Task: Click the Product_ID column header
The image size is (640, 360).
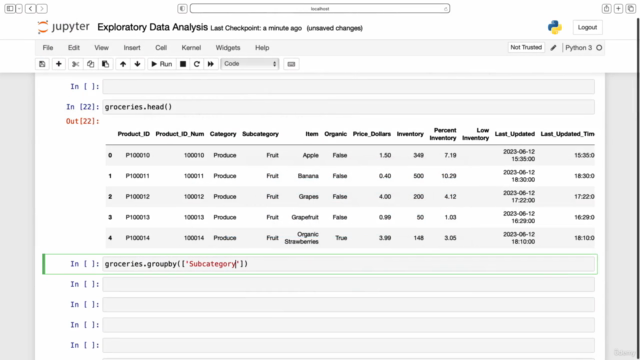Action: pyautogui.click(x=133, y=134)
